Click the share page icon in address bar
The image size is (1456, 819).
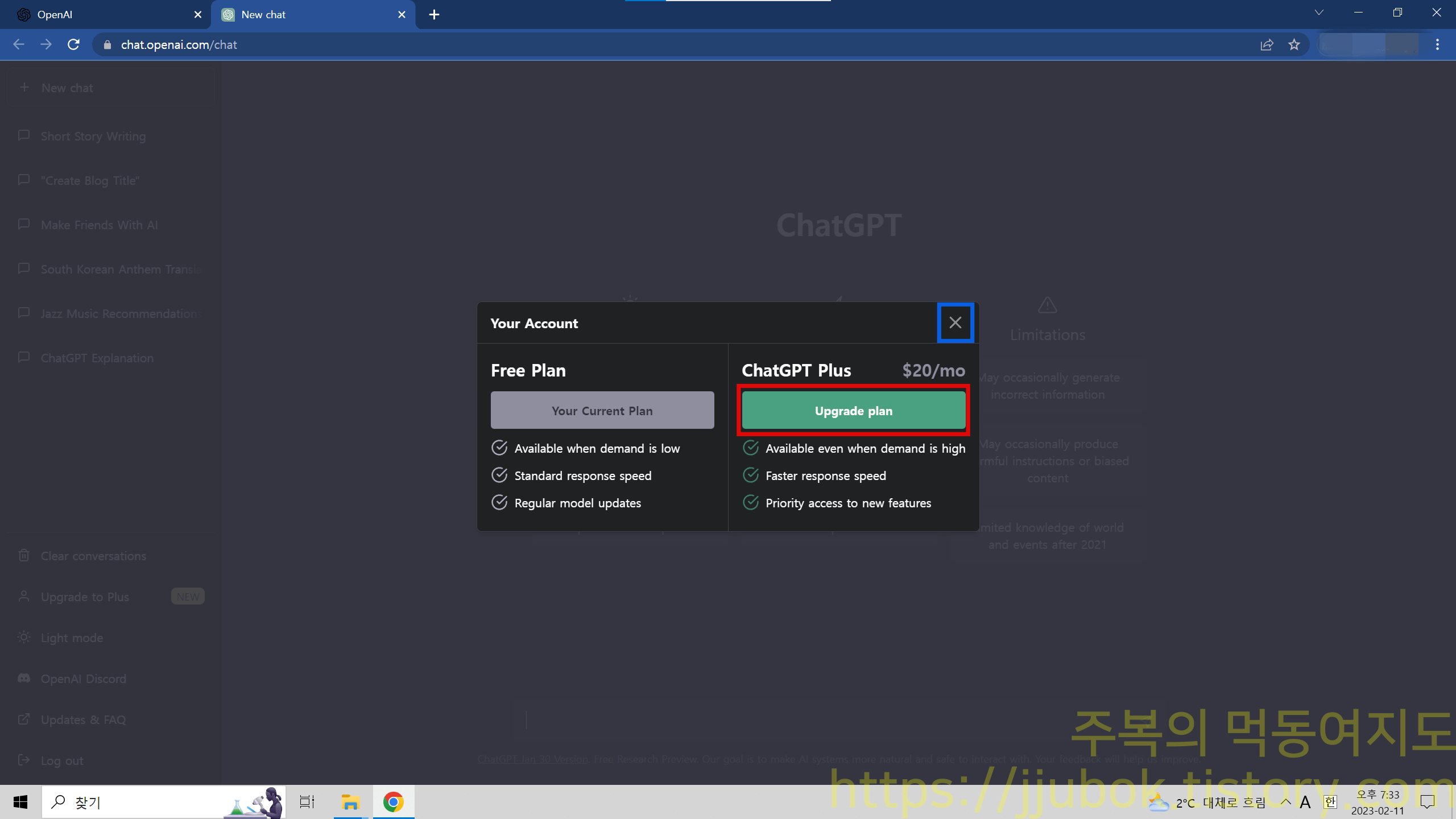tap(1267, 44)
